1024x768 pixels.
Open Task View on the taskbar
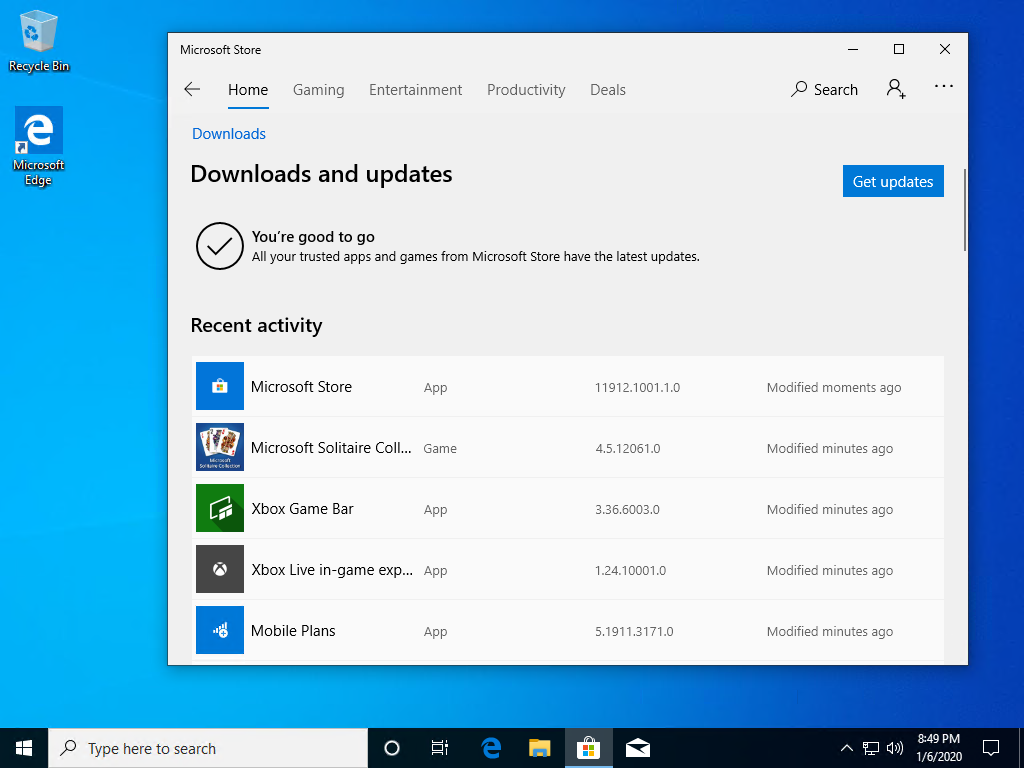[440, 748]
